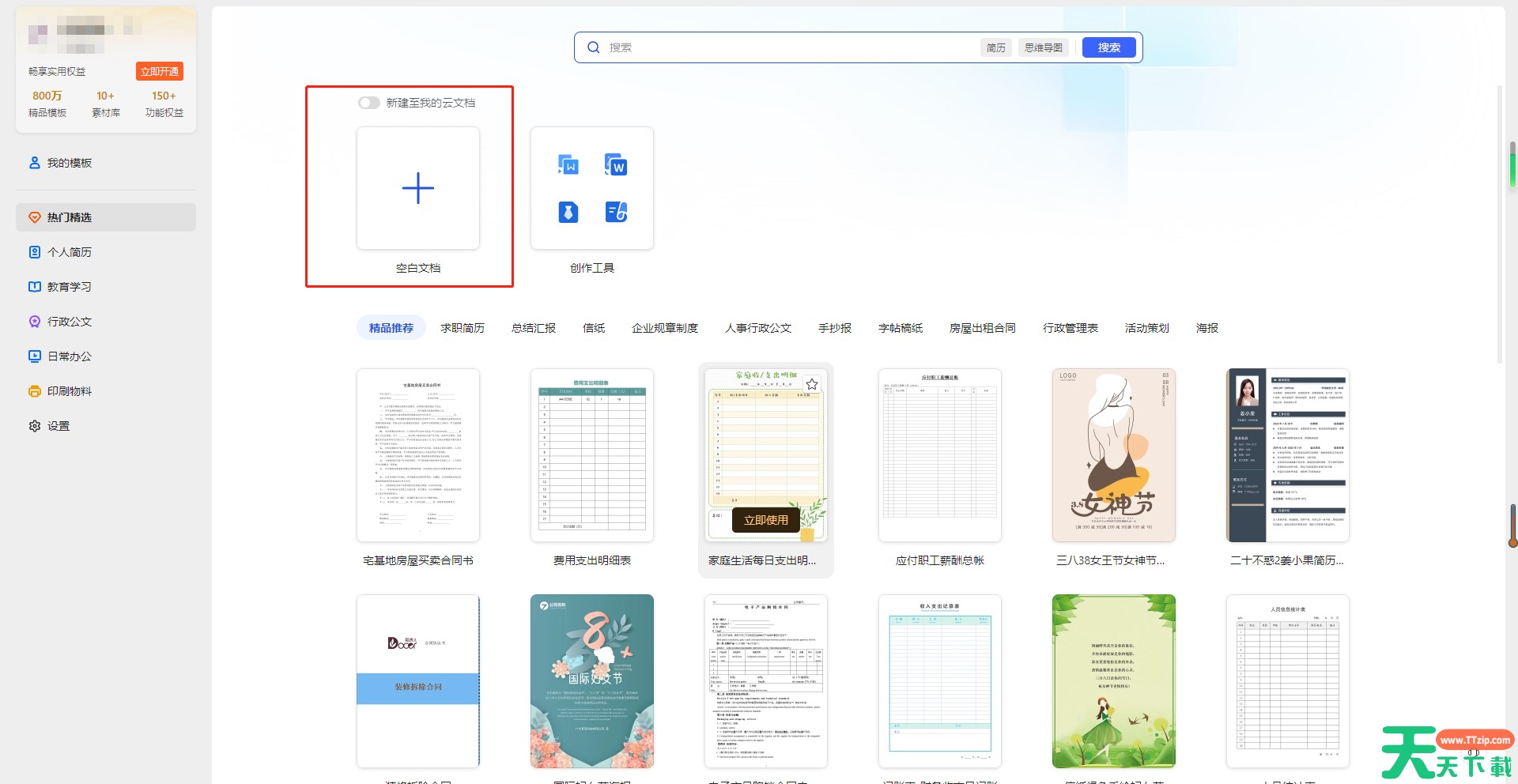The image size is (1518, 784).
Task: Select the 日常办公 category
Action: [105, 356]
